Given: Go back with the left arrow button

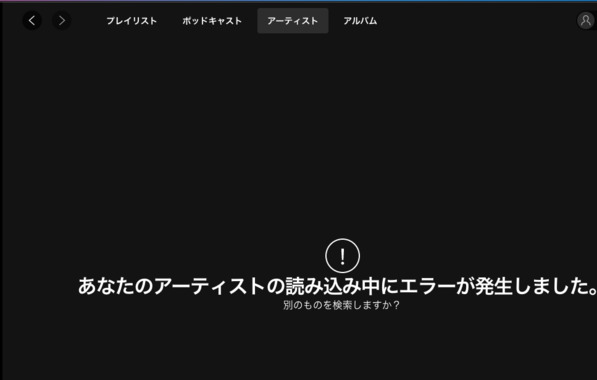Looking at the screenshot, I should pyautogui.click(x=32, y=21).
